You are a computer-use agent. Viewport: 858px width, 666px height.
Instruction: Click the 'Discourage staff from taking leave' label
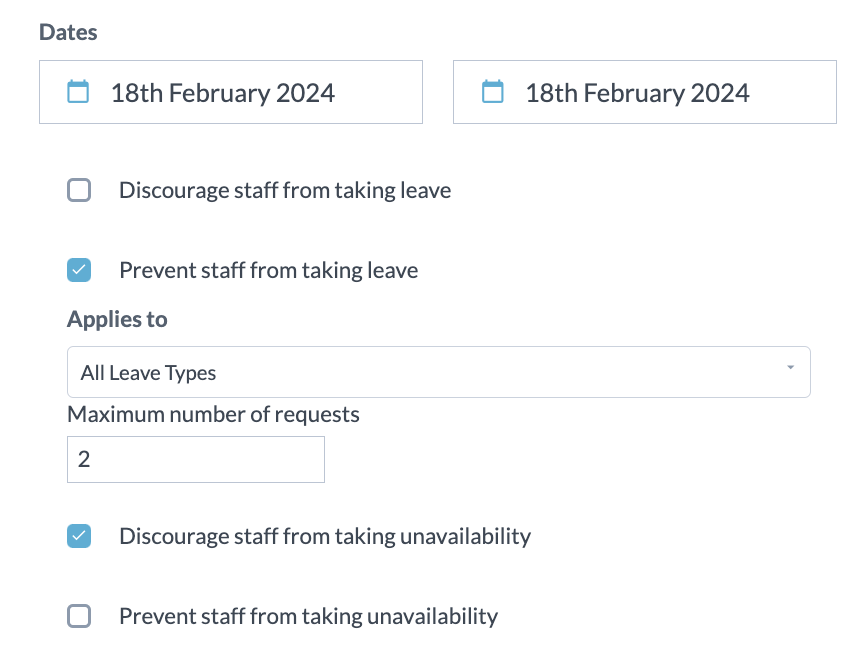click(285, 190)
